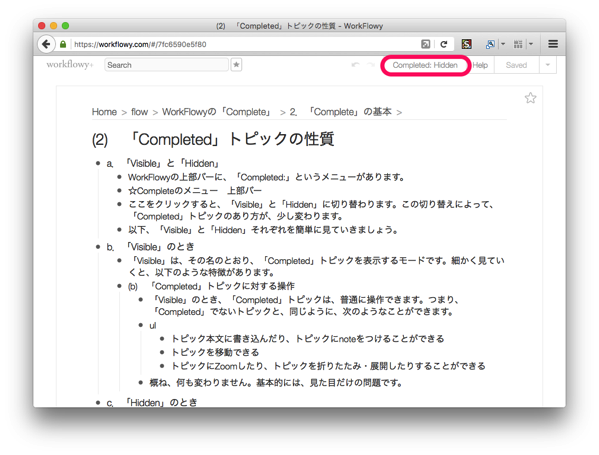
Task: Click bullet of ☆Completeのメニュー item
Action: (119, 191)
